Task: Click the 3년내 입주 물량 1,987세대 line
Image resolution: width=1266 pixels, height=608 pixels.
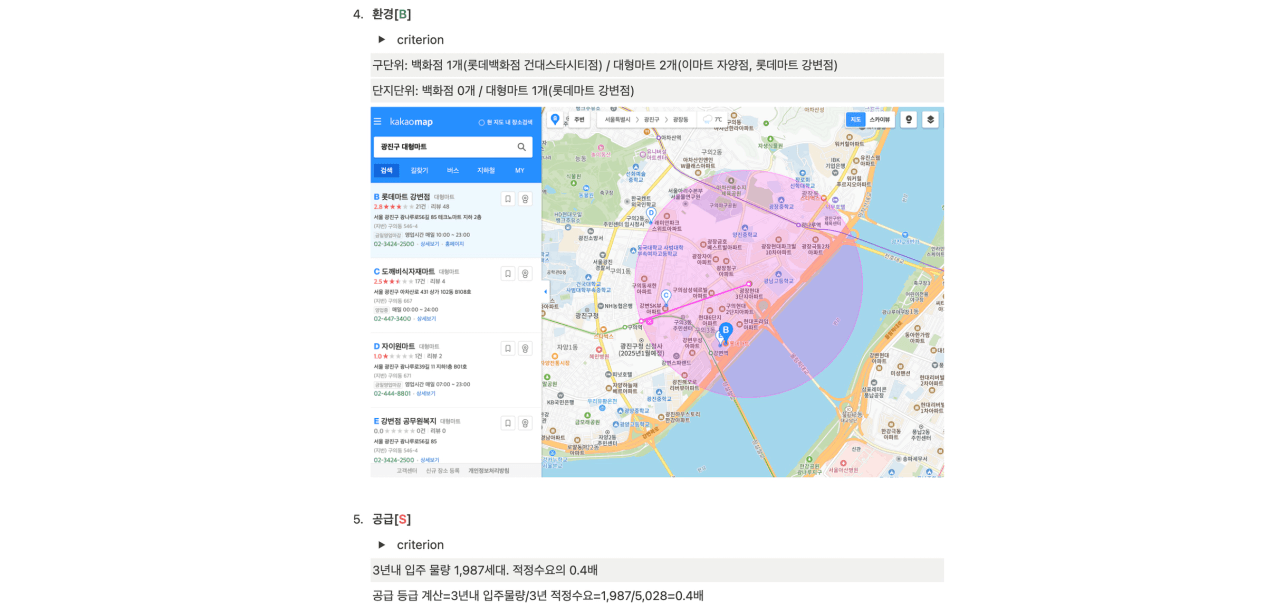Action: tap(657, 570)
